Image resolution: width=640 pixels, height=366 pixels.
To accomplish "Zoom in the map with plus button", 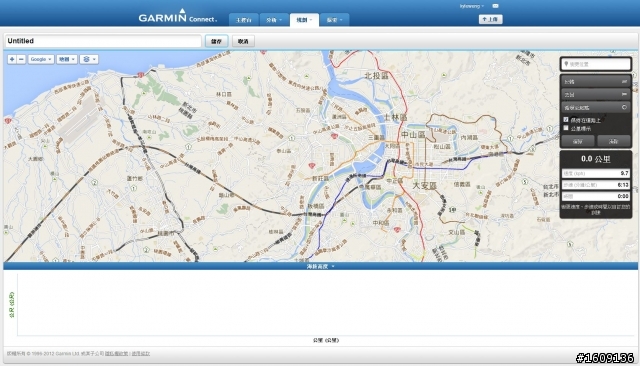I will [x=12, y=59].
